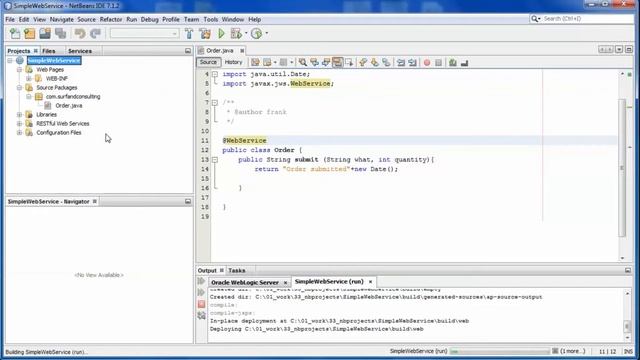Toggle Rectangular Selection in editor toolbar

coord(349,62)
